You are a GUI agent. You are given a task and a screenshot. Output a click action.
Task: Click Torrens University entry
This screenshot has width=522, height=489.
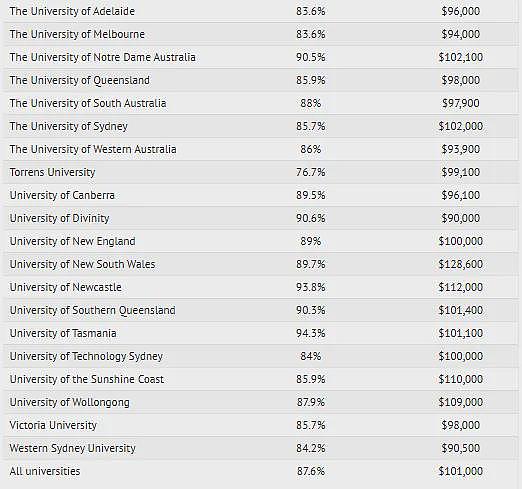pyautogui.click(x=52, y=172)
